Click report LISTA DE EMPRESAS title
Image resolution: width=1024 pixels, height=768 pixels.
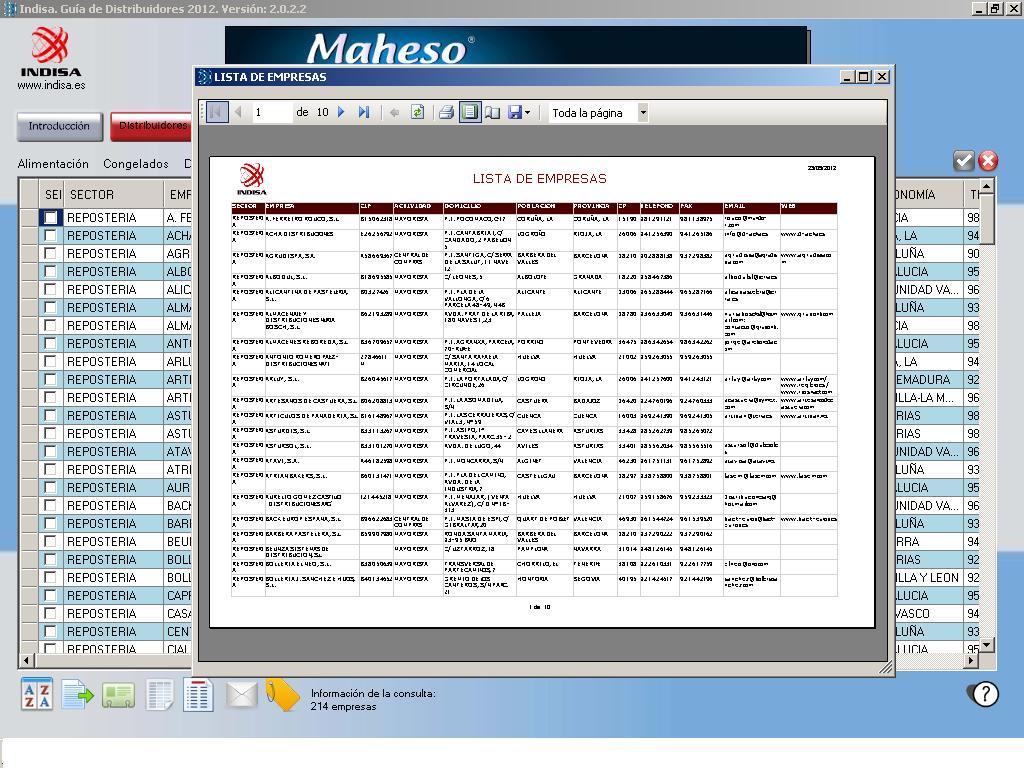point(539,178)
